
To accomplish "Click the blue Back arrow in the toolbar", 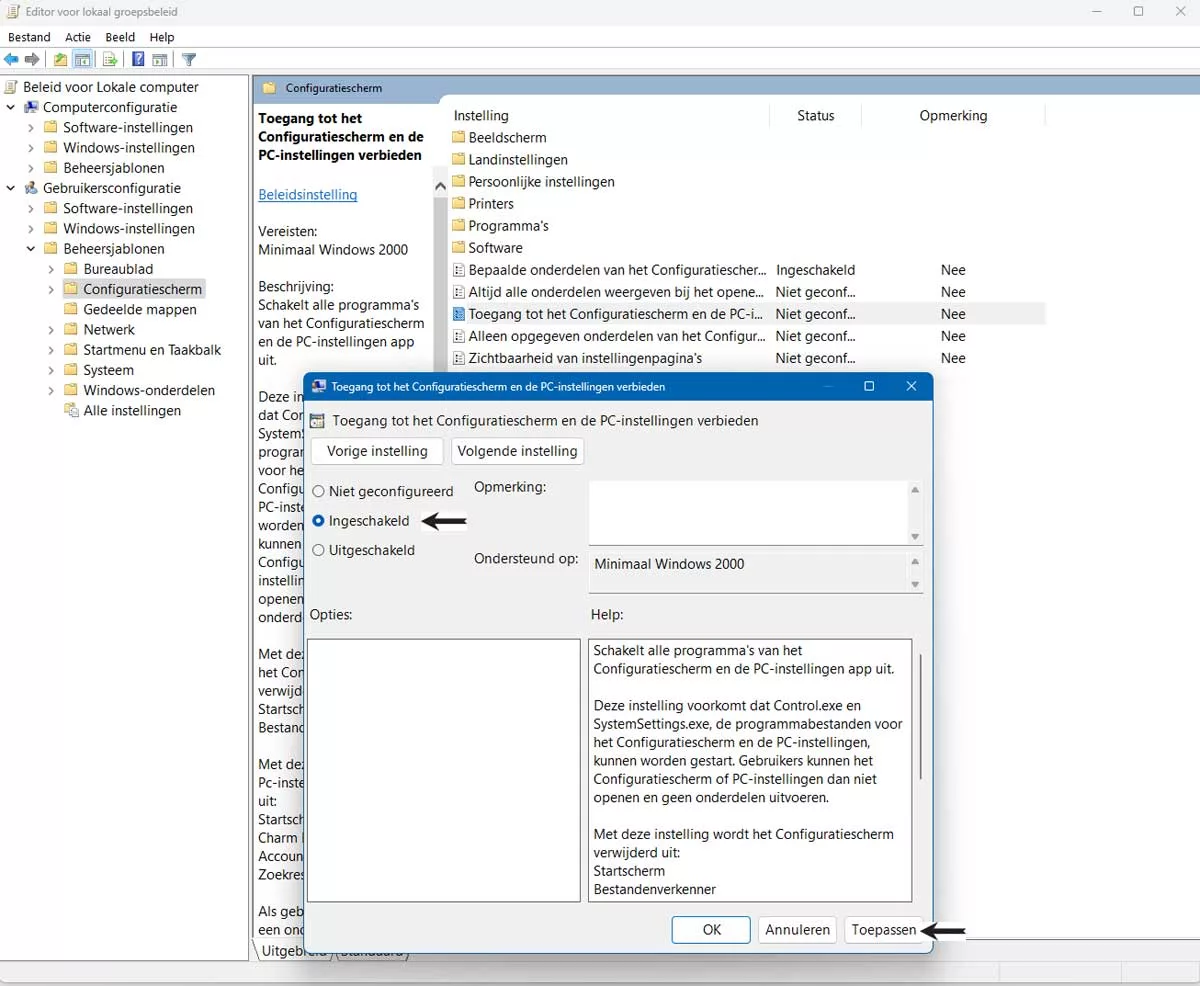I will tap(12, 60).
